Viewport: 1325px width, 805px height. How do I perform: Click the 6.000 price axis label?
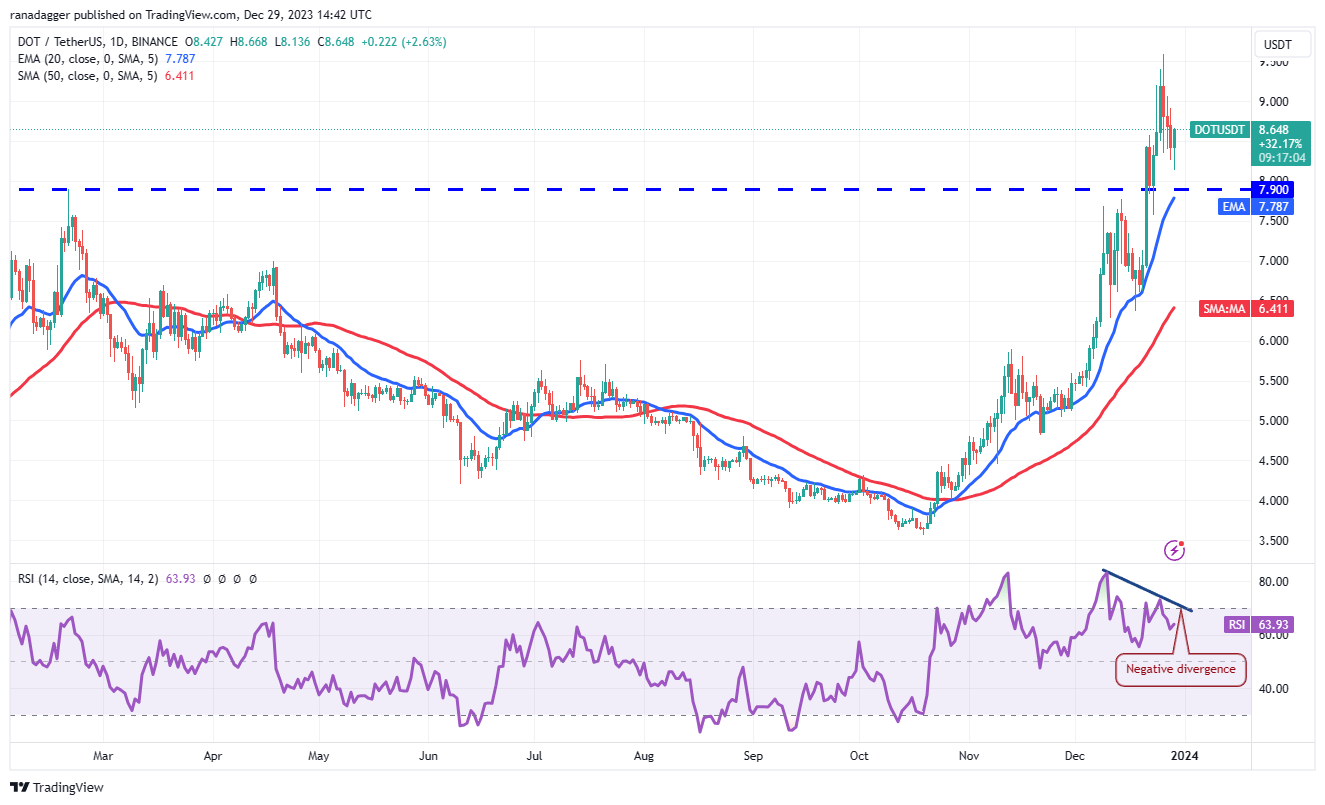pos(1274,341)
